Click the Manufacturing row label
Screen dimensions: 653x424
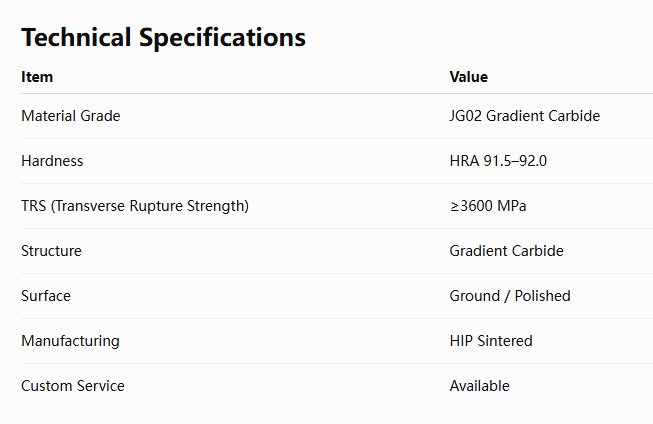(x=70, y=341)
